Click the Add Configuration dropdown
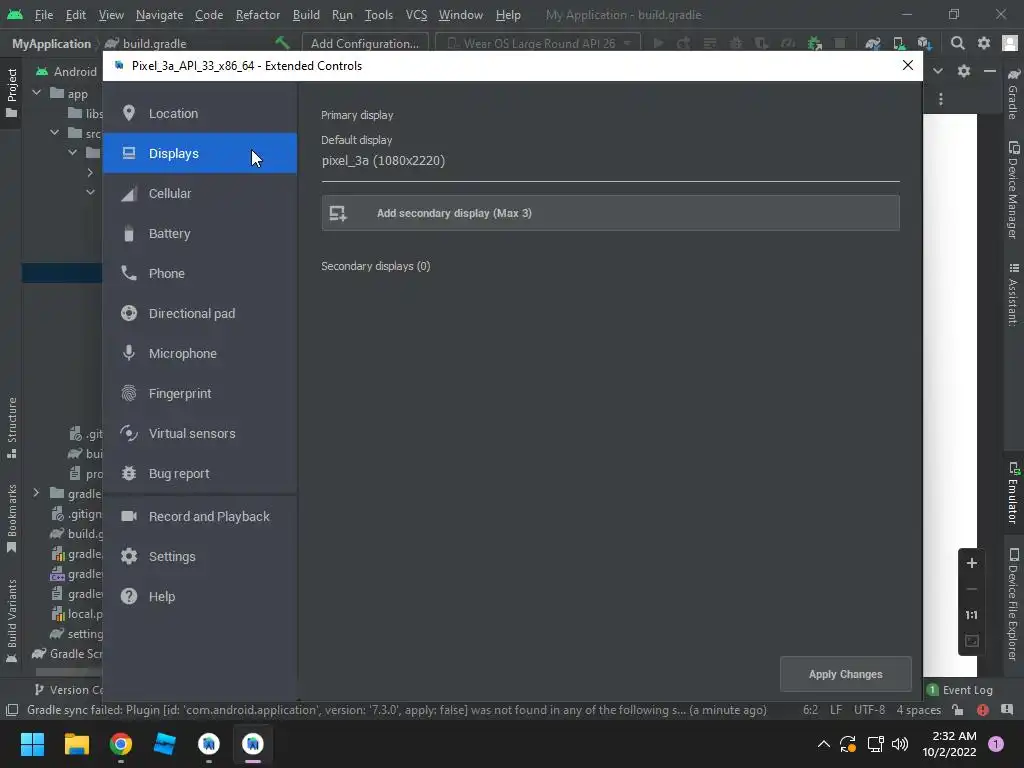The image size is (1024, 768). pyautogui.click(x=365, y=43)
